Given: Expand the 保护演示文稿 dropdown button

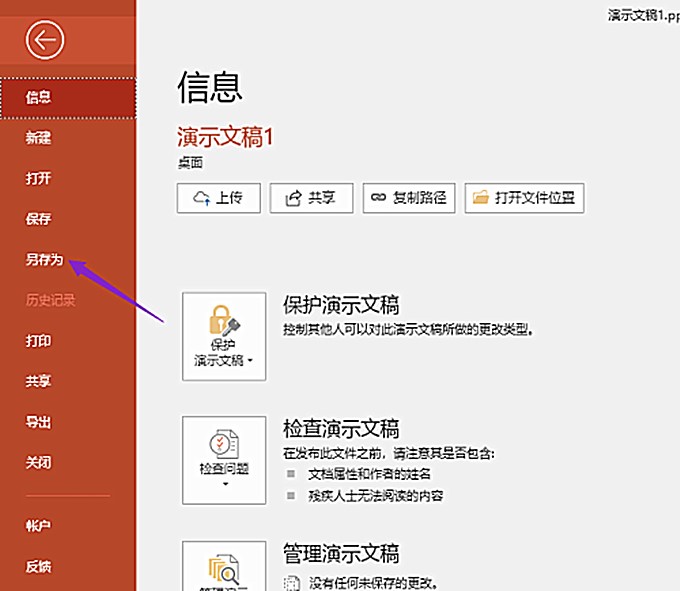Looking at the screenshot, I should [x=224, y=336].
